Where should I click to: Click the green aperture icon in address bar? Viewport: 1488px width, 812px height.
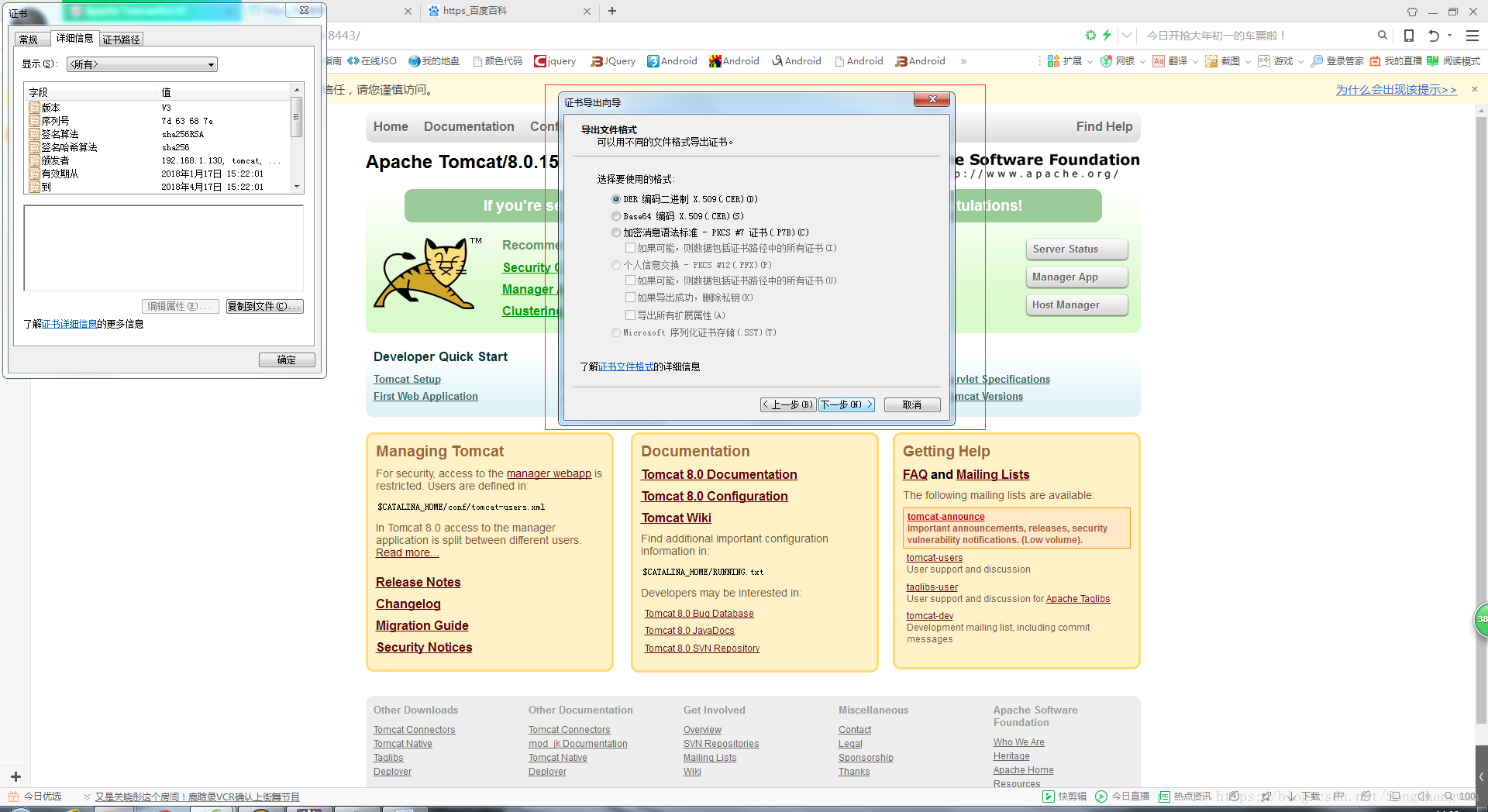point(1090,36)
